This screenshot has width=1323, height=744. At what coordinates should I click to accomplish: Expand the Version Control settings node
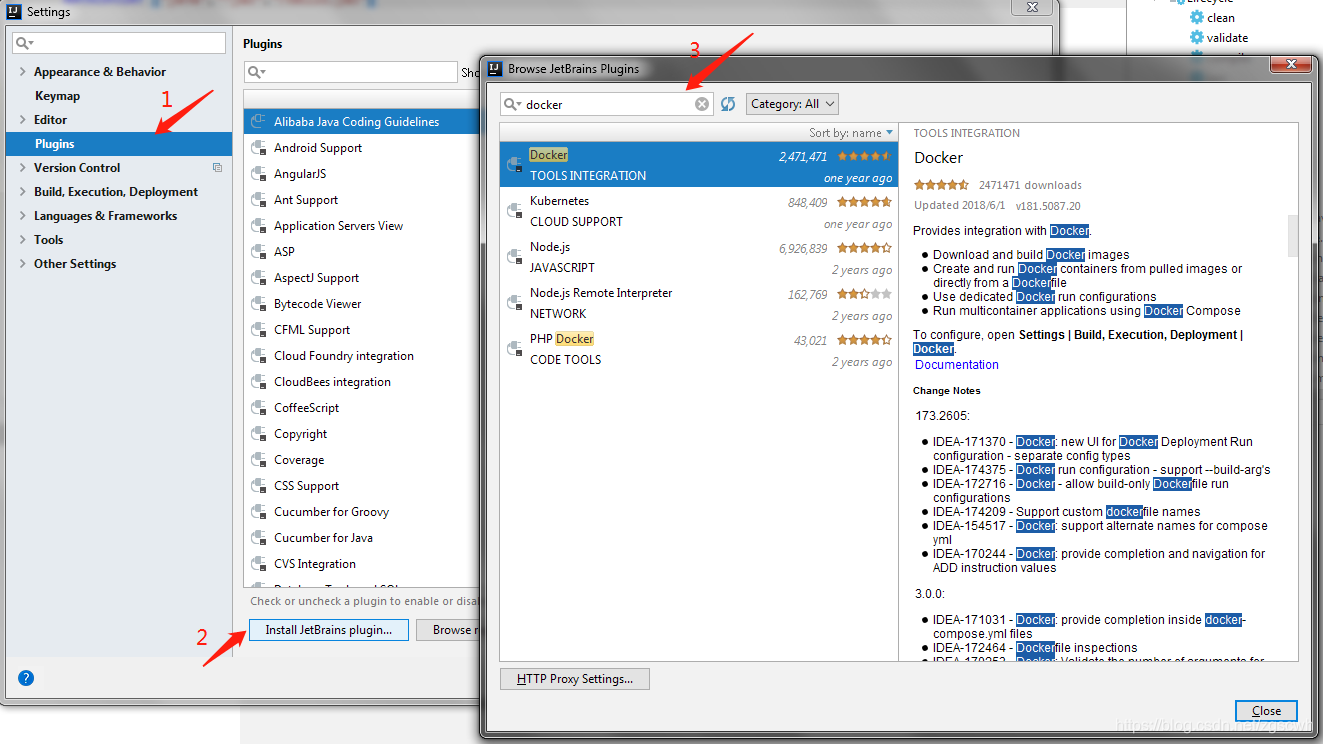23,168
